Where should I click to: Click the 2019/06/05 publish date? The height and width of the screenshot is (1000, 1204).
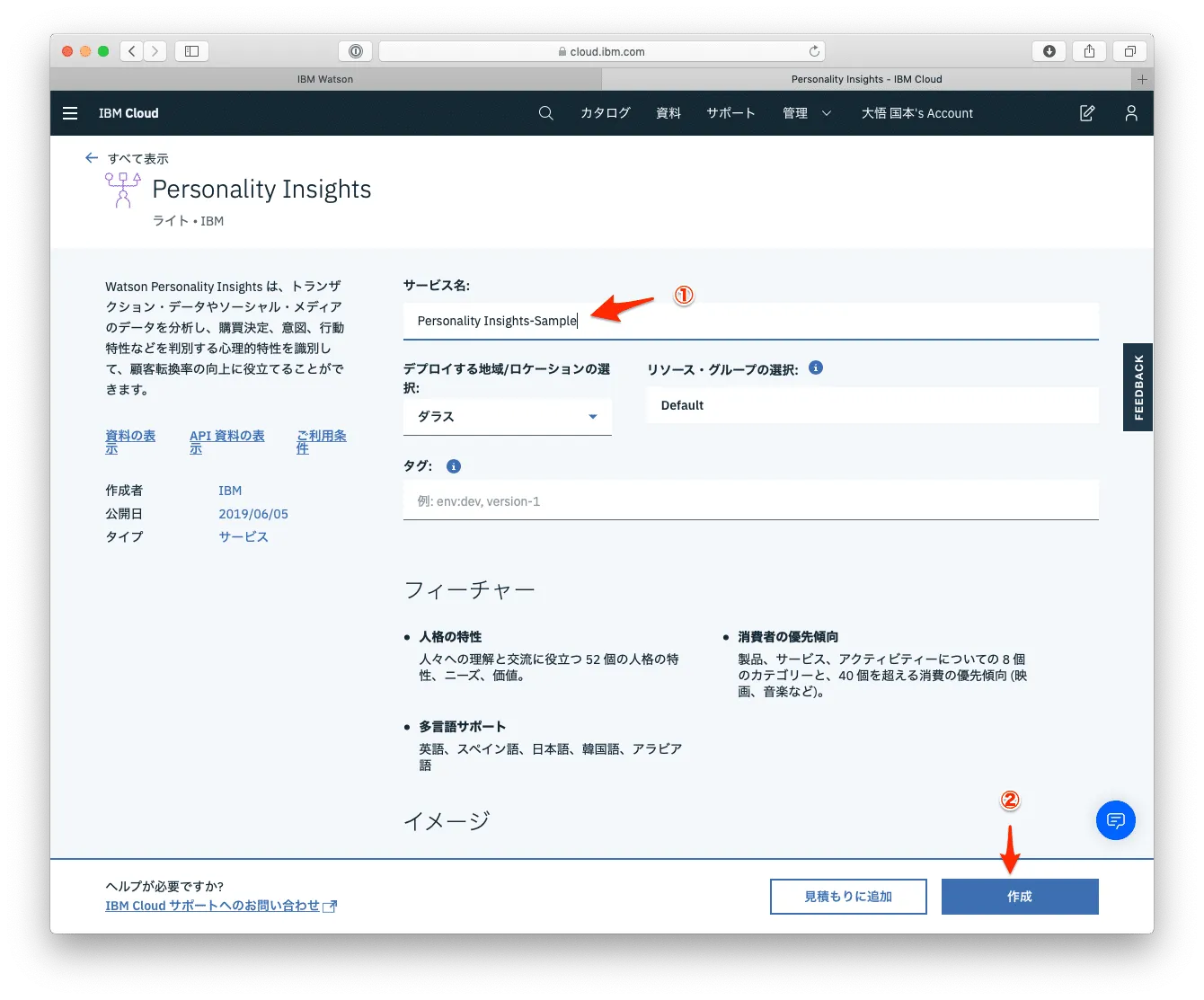253,514
